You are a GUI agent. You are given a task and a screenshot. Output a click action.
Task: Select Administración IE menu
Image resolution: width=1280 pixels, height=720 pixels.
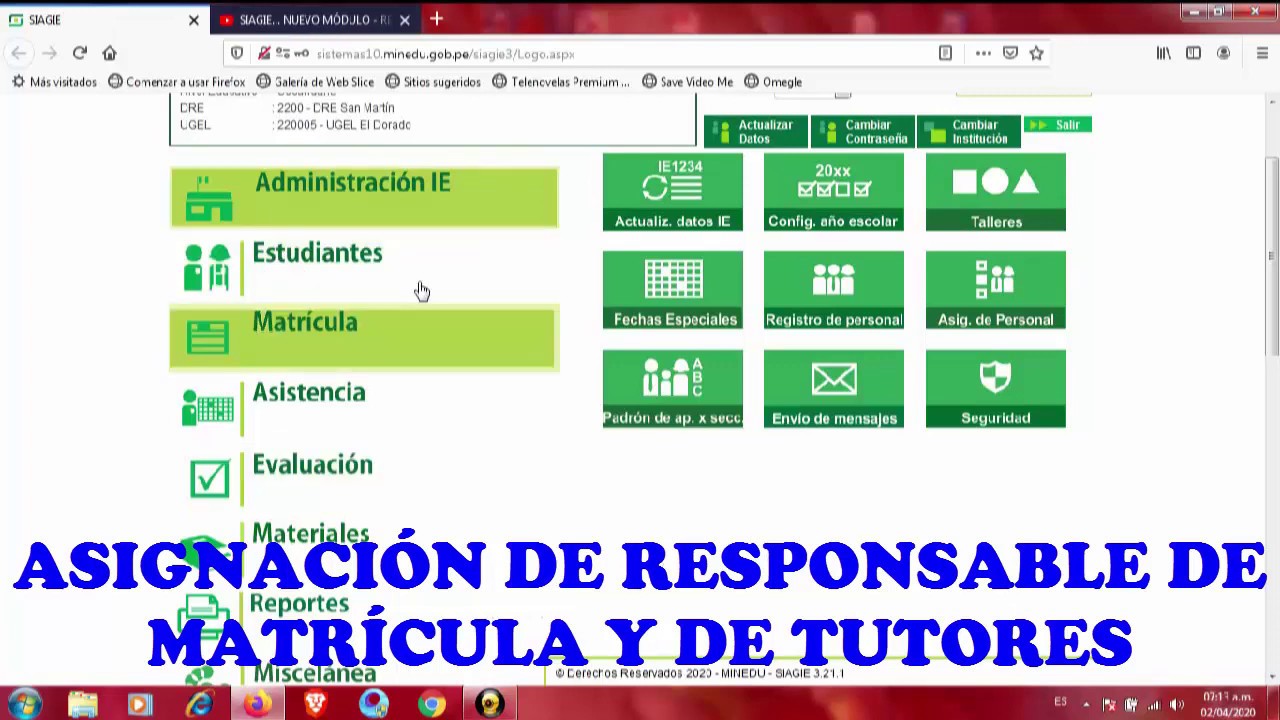tap(364, 197)
